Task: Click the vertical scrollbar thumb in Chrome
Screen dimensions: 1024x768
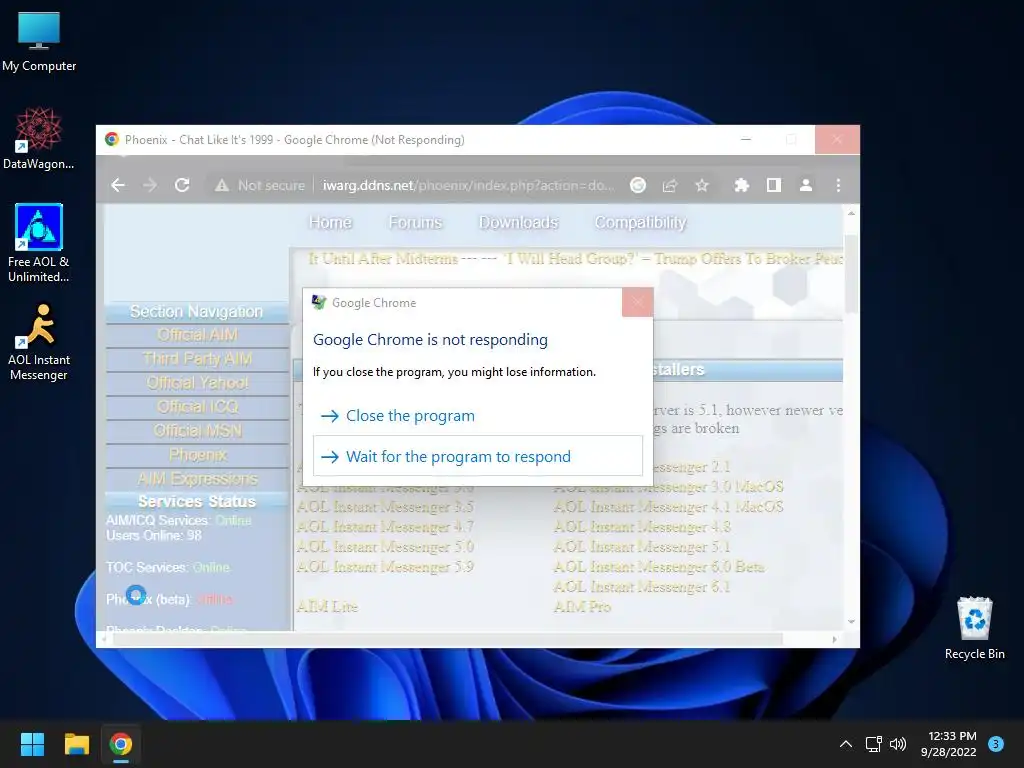Action: click(x=851, y=274)
